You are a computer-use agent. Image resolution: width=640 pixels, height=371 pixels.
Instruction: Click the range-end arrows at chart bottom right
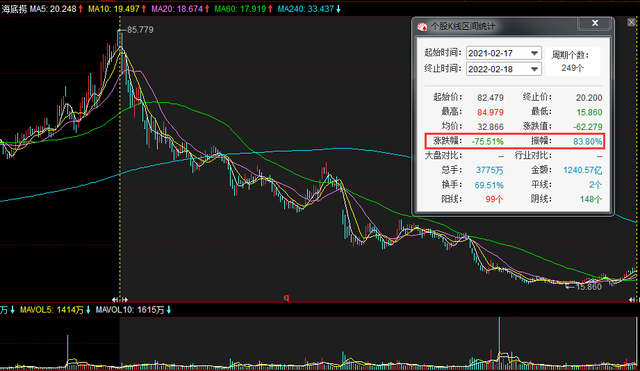coord(634,299)
